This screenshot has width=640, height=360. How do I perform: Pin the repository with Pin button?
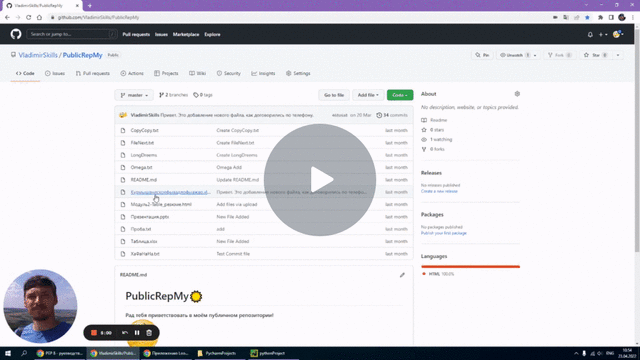tap(482, 55)
